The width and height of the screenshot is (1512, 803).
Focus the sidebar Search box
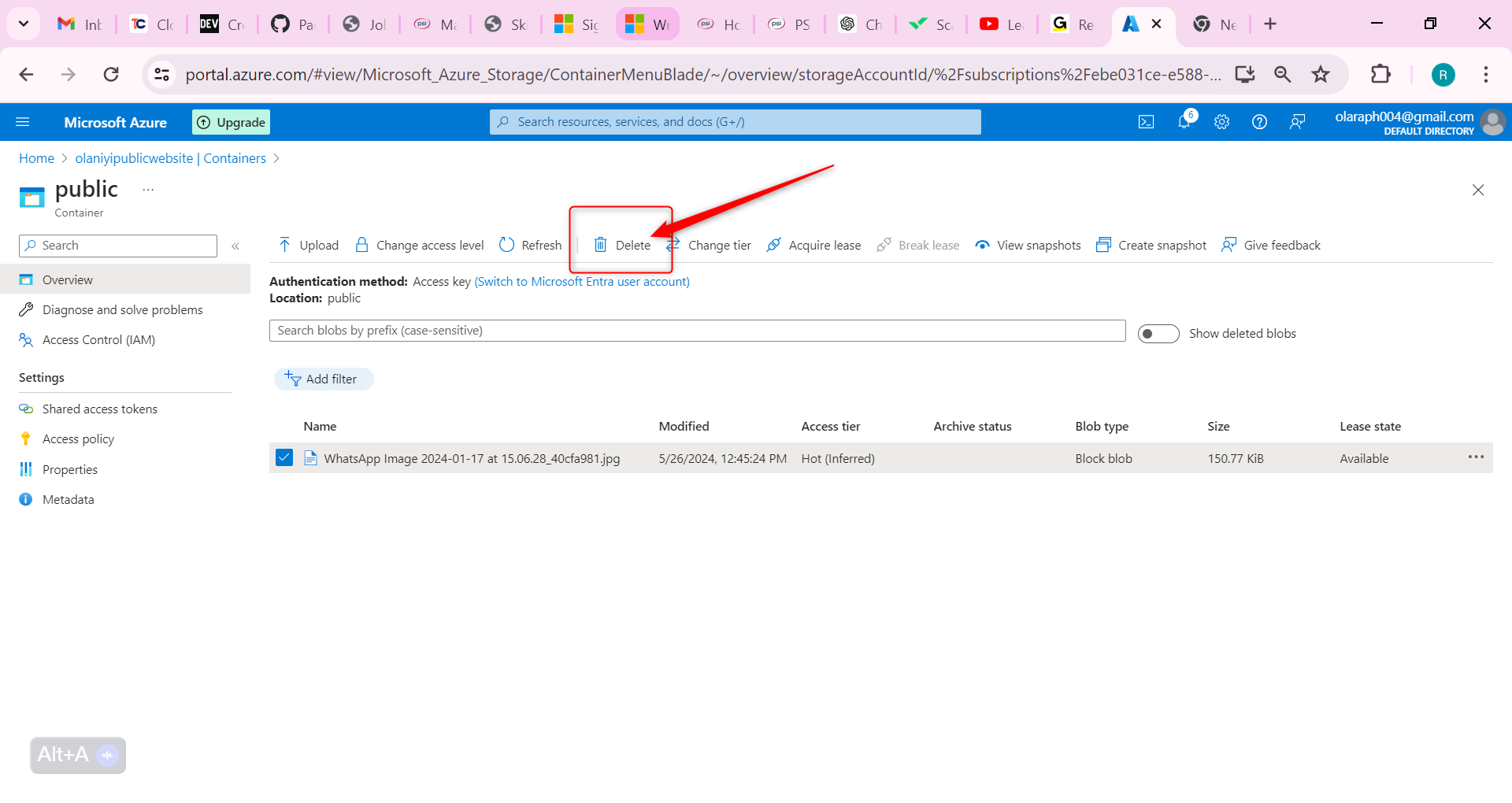pyautogui.click(x=118, y=246)
